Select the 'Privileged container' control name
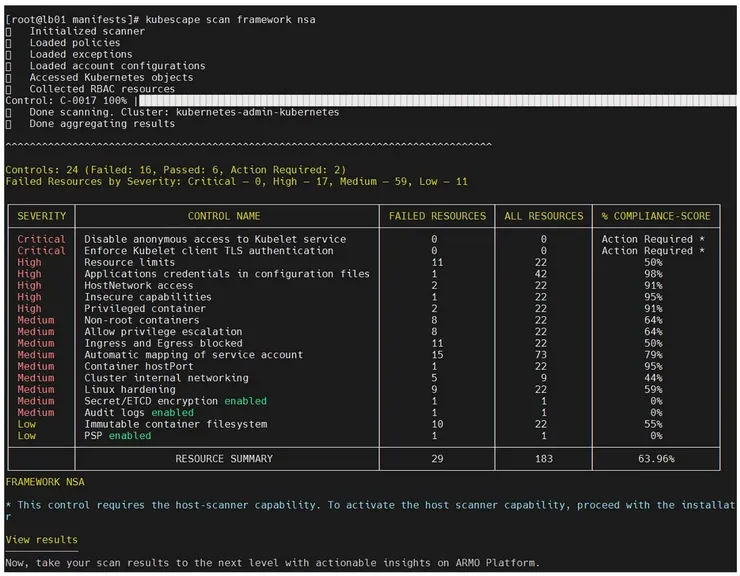Screen dimensions: 740x576 coord(145,309)
